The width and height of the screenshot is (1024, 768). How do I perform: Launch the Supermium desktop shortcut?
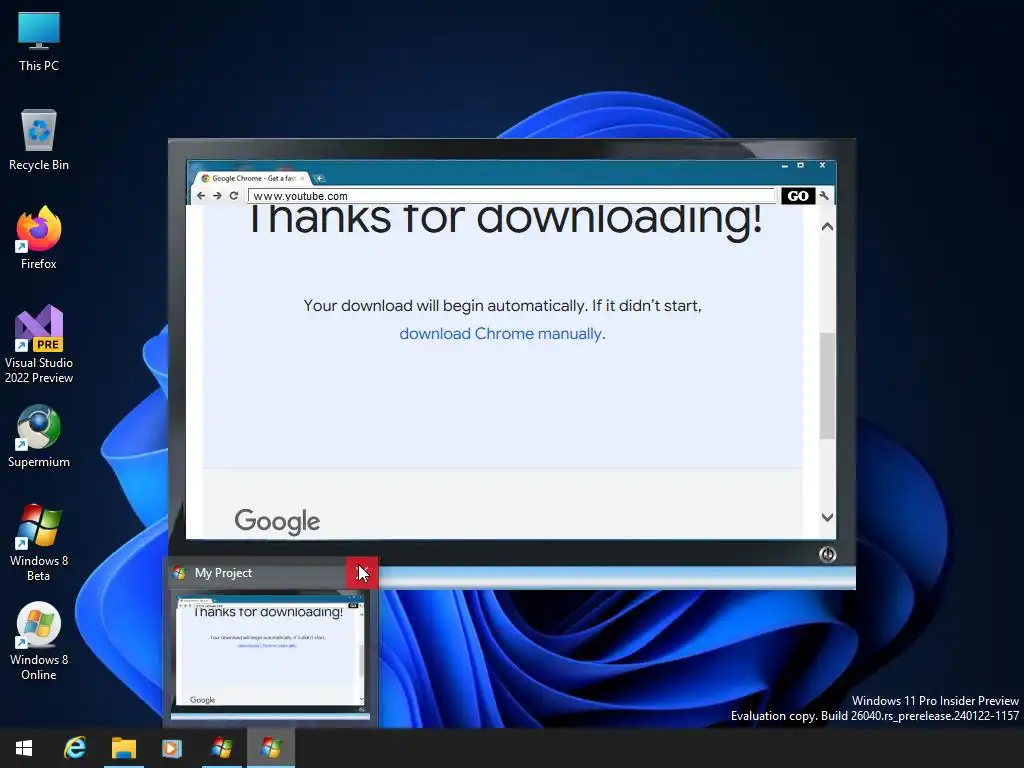click(x=39, y=436)
